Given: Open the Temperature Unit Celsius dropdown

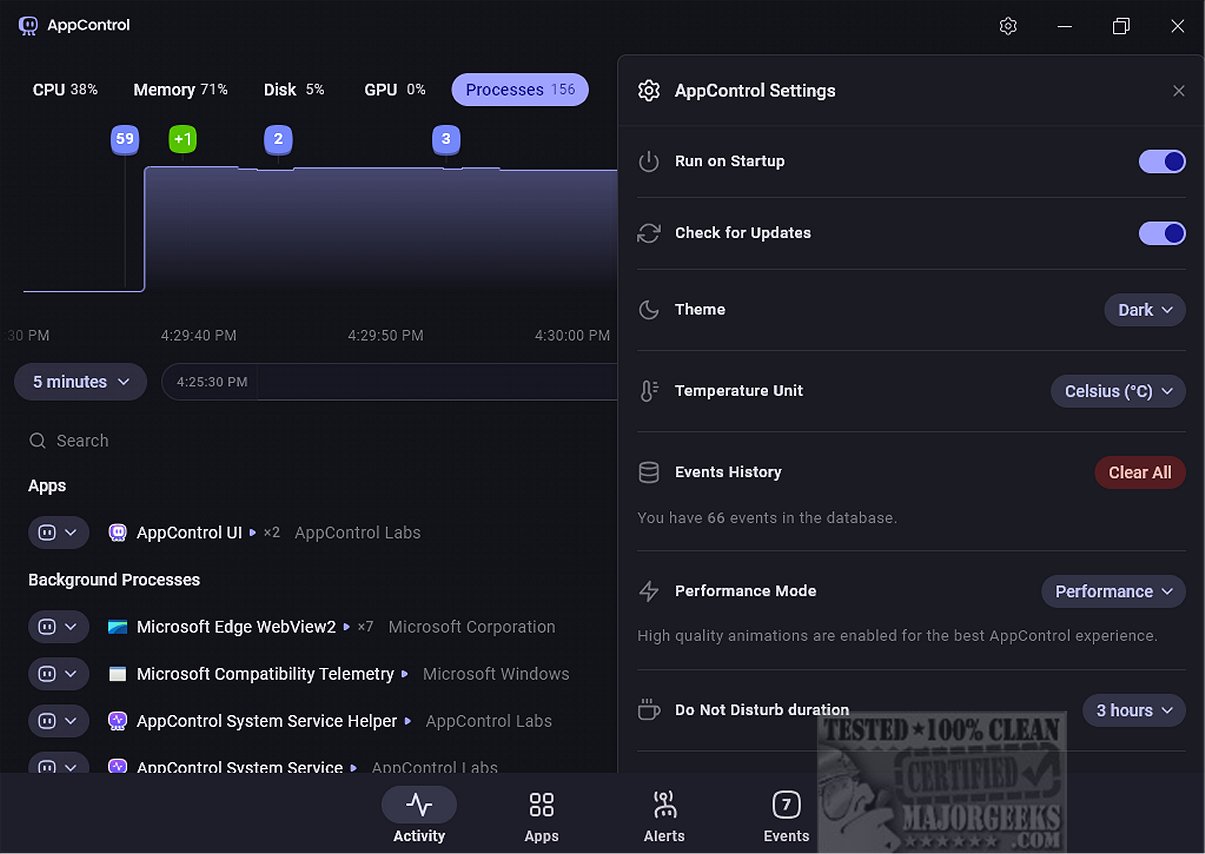Looking at the screenshot, I should pos(1118,391).
